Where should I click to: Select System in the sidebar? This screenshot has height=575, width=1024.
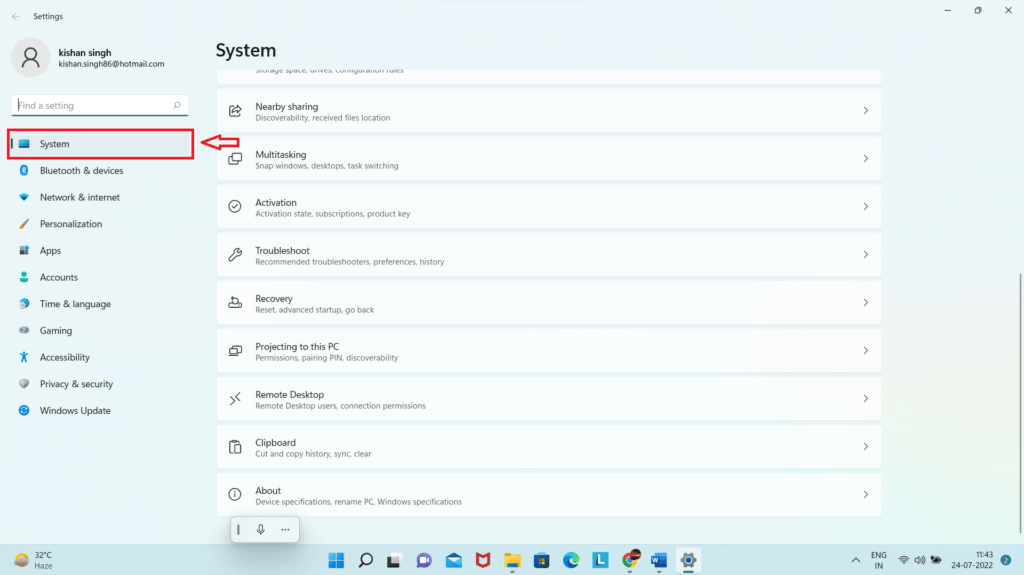tap(101, 144)
